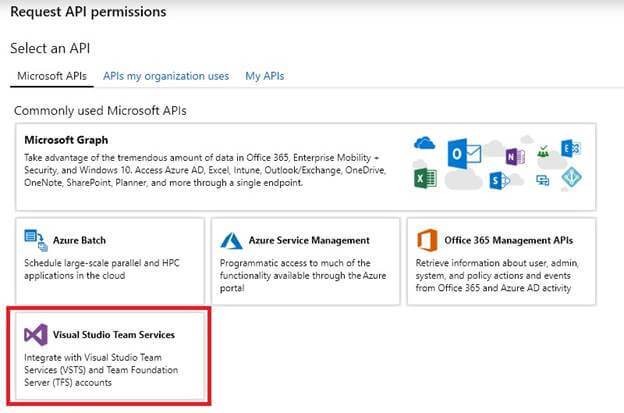Select the Microsoft Graph API card title
Screen dimensions: 624x413
point(66,140)
